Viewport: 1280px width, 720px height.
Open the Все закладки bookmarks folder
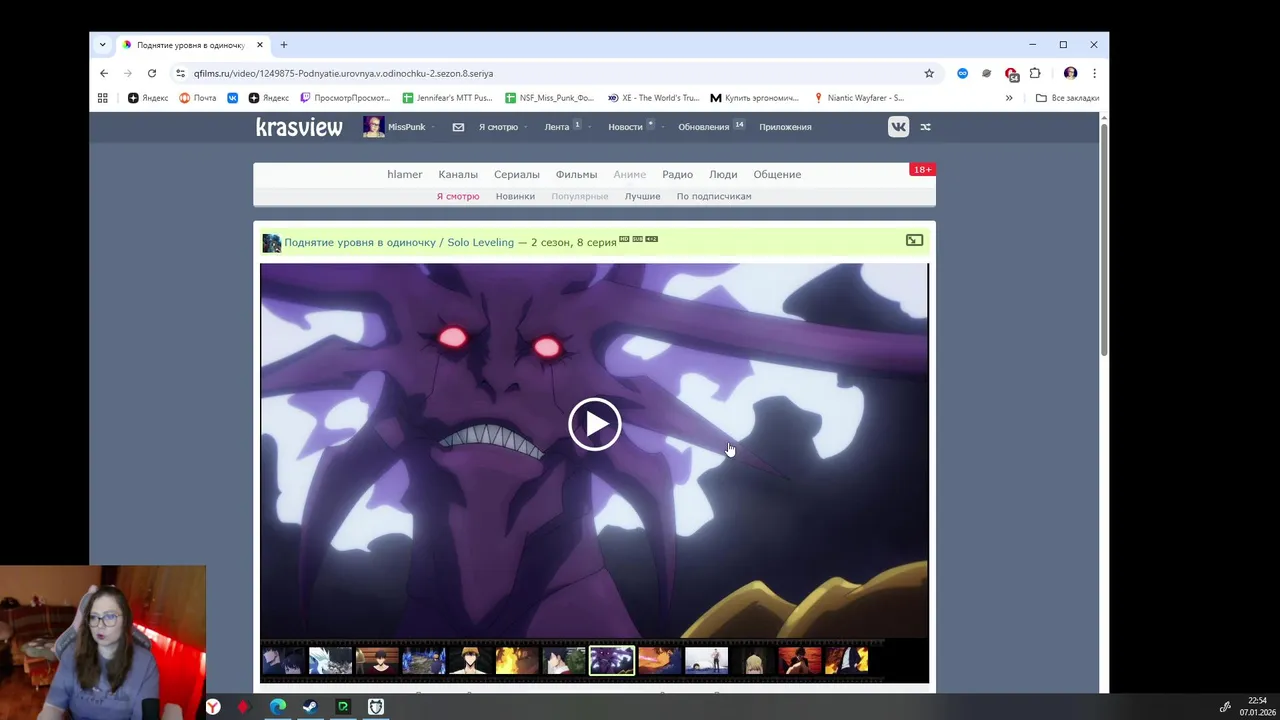(x=1067, y=98)
